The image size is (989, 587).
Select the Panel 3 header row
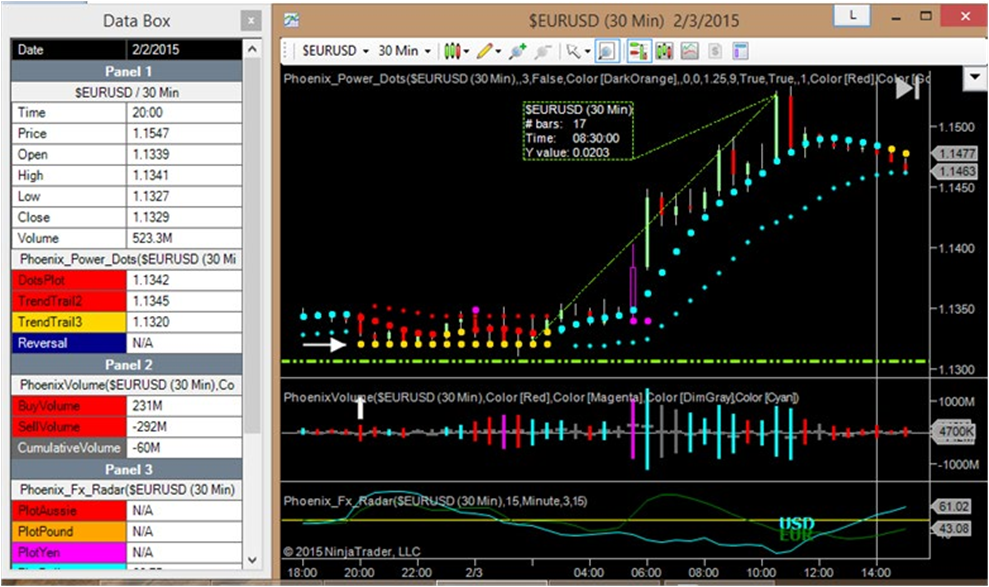click(126, 469)
